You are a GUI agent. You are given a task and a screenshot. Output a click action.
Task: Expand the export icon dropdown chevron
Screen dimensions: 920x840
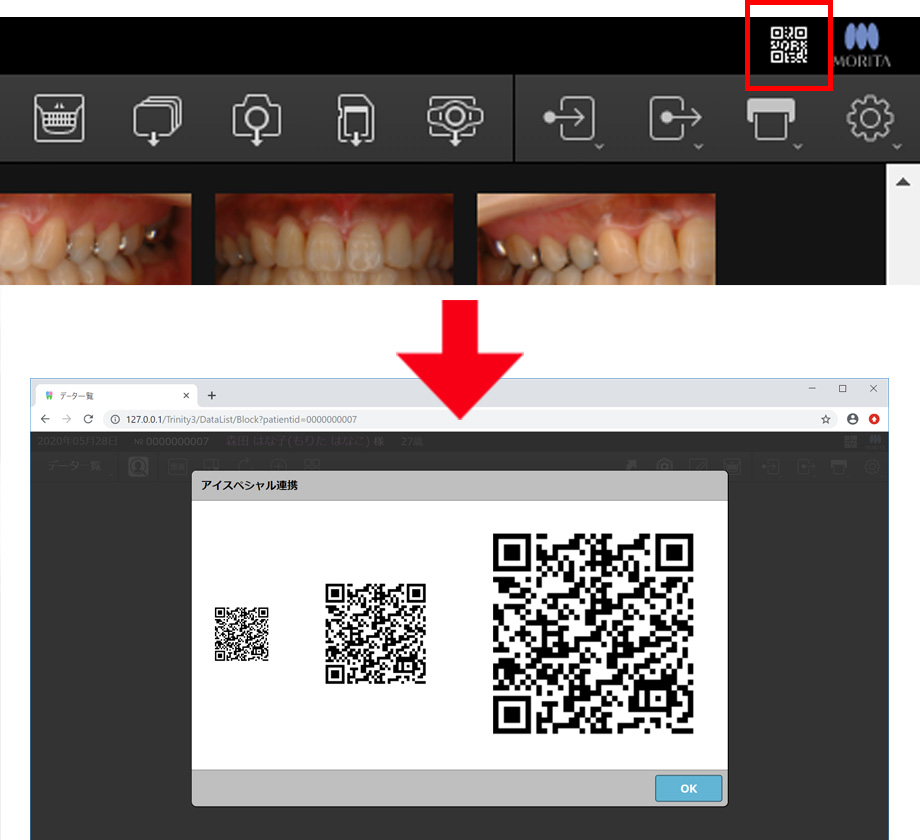(x=698, y=147)
